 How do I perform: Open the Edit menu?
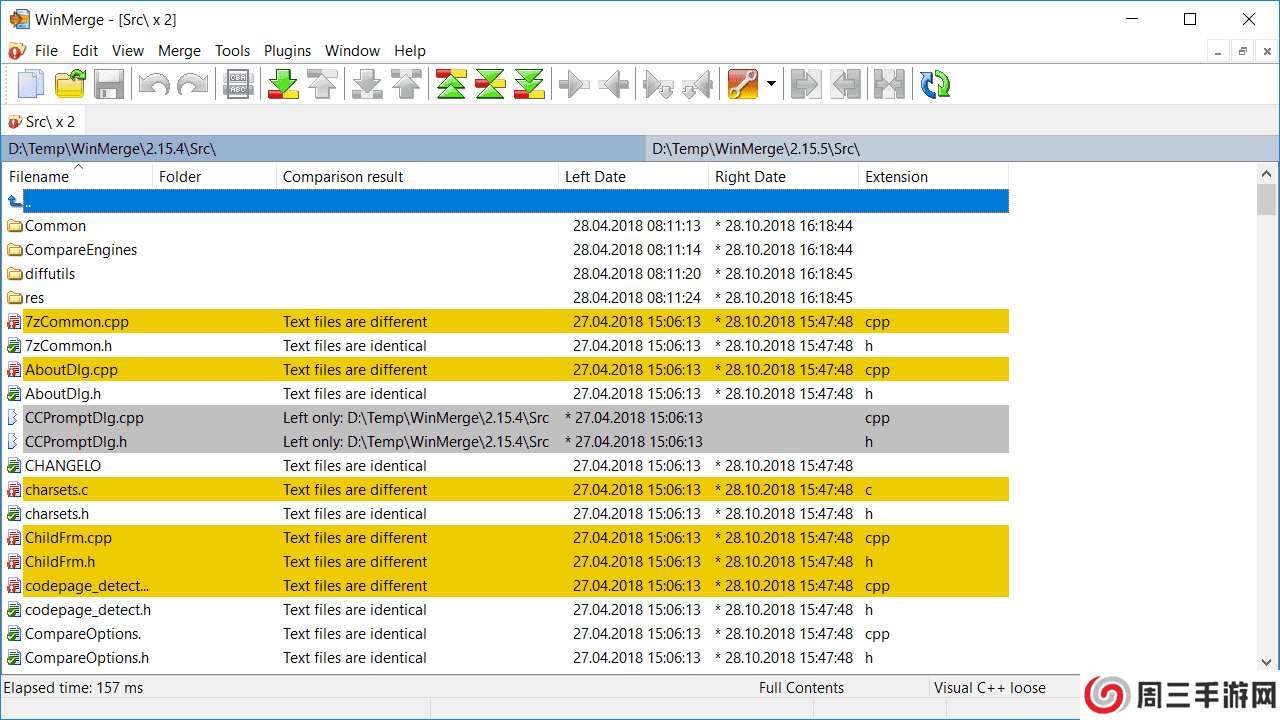(85, 51)
